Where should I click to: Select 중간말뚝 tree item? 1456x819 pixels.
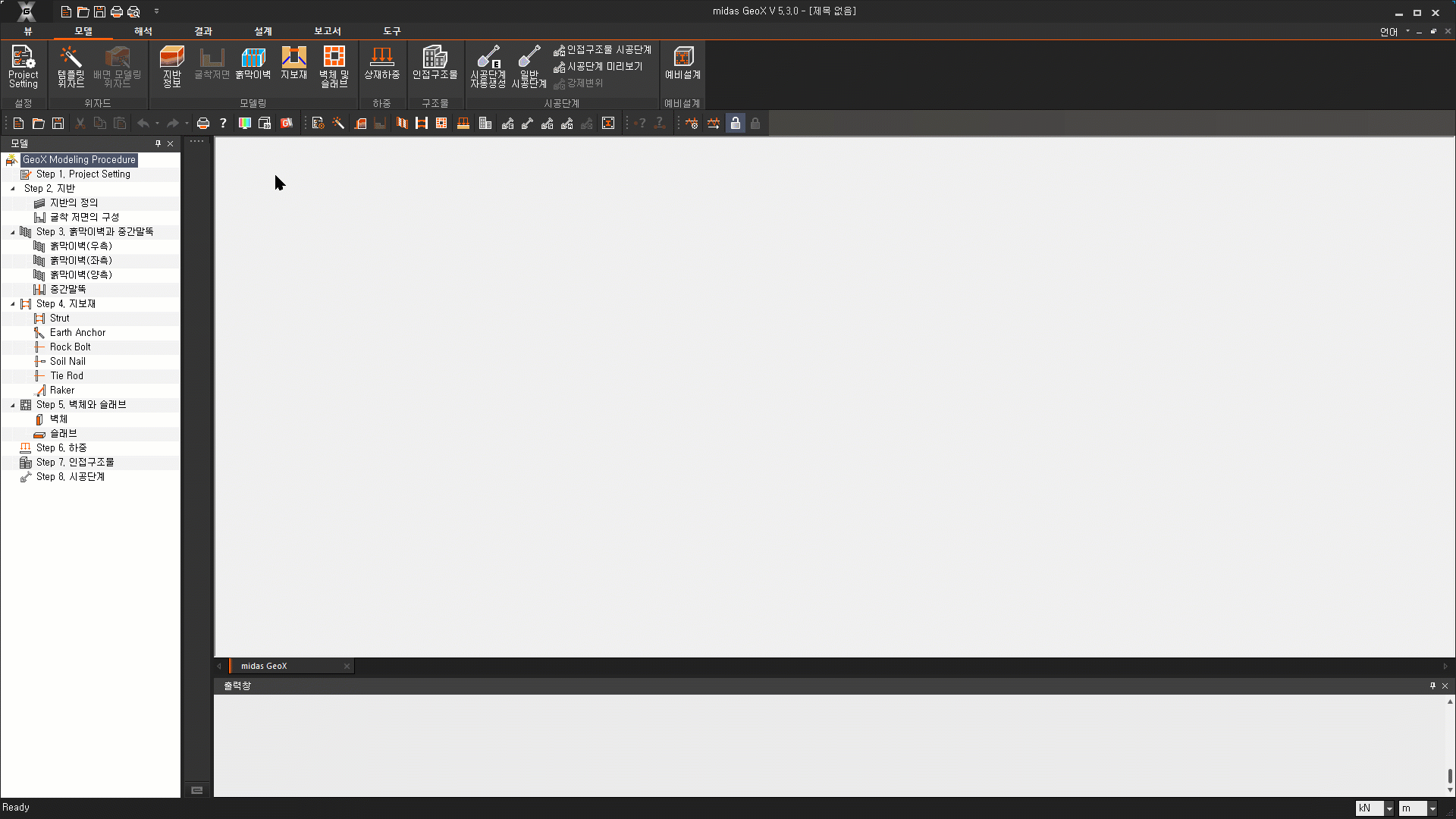click(67, 290)
